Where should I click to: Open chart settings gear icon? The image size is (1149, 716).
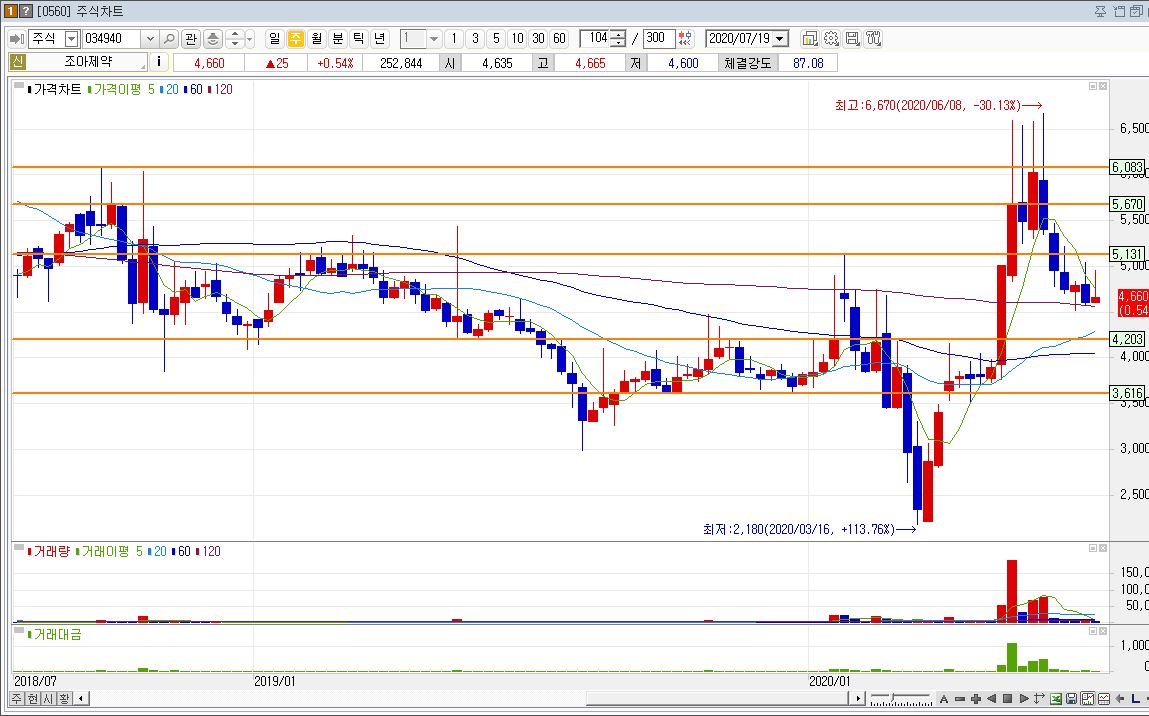click(831, 38)
